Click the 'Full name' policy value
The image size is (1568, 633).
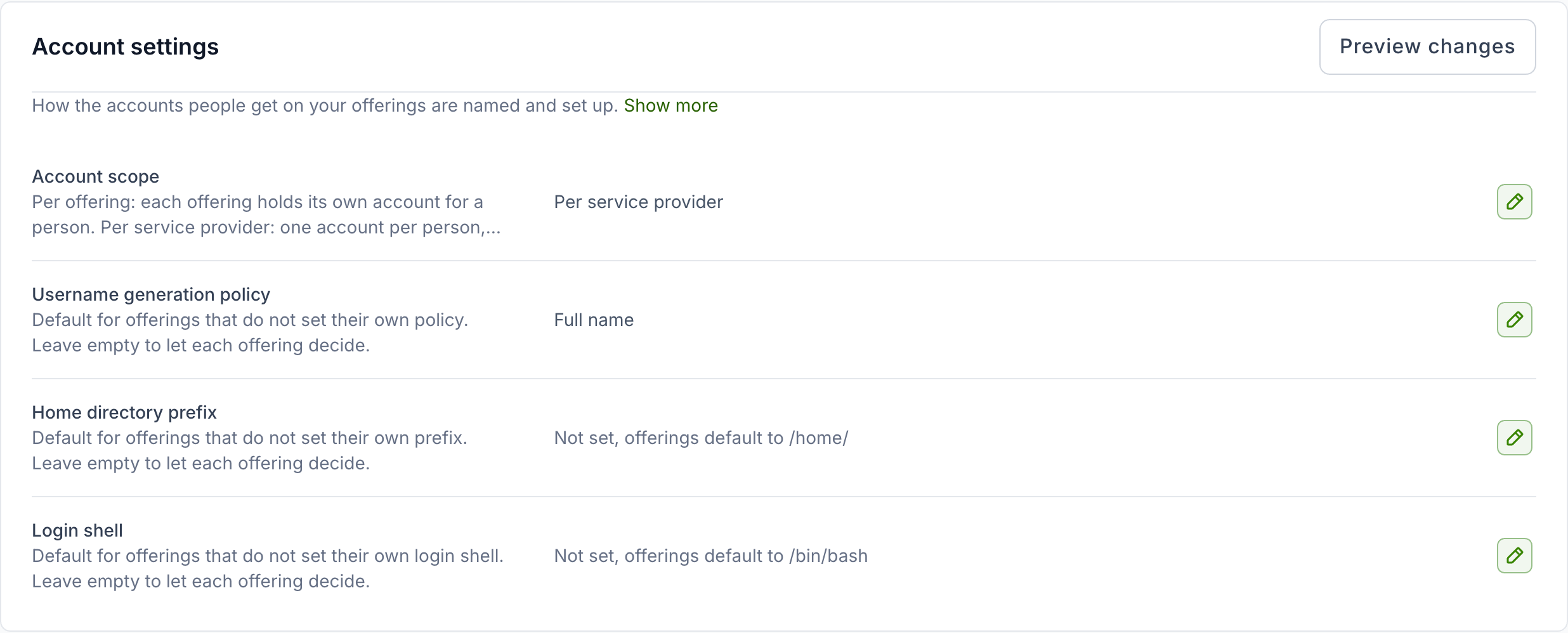coord(594,320)
